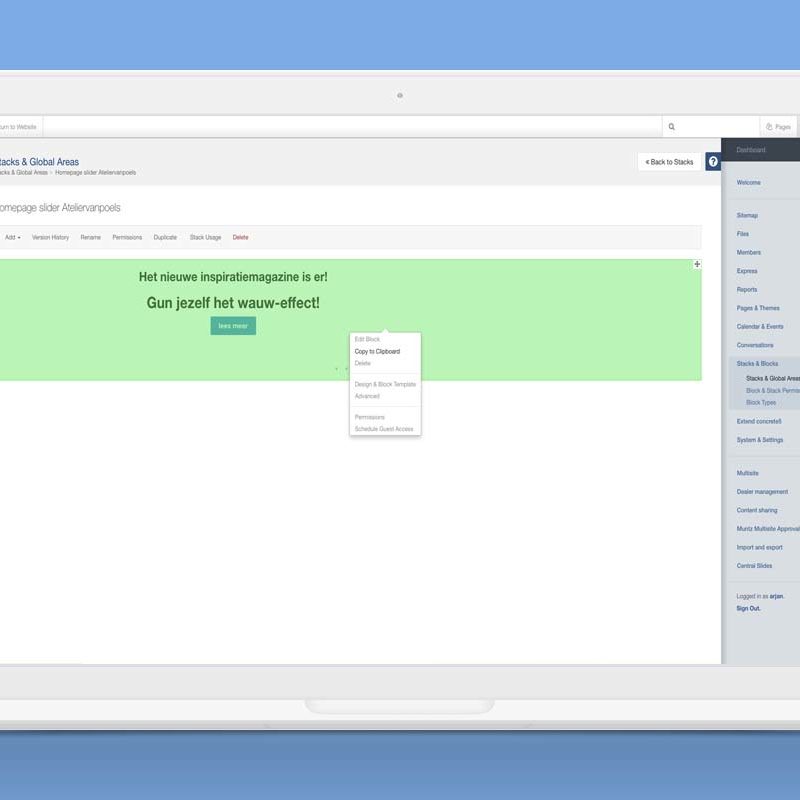This screenshot has height=800, width=800.
Task: Open Pages & Themes in dashboard sidebar
Action: (x=758, y=308)
